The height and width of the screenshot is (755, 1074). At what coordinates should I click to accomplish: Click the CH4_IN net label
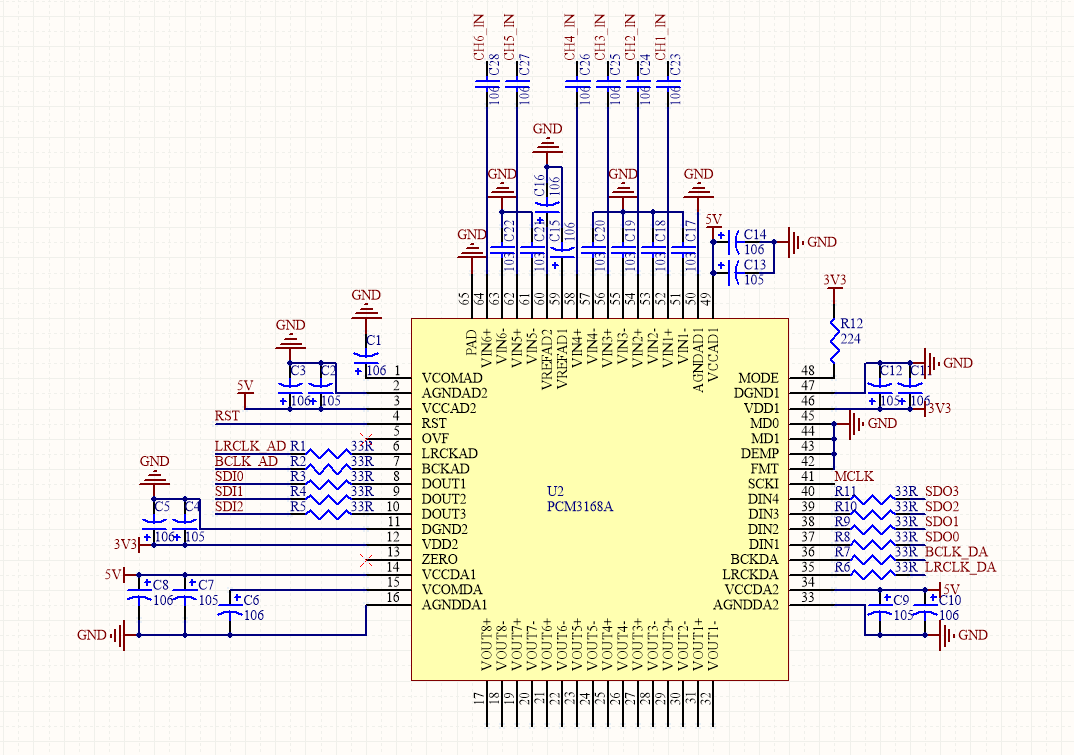pos(569,37)
